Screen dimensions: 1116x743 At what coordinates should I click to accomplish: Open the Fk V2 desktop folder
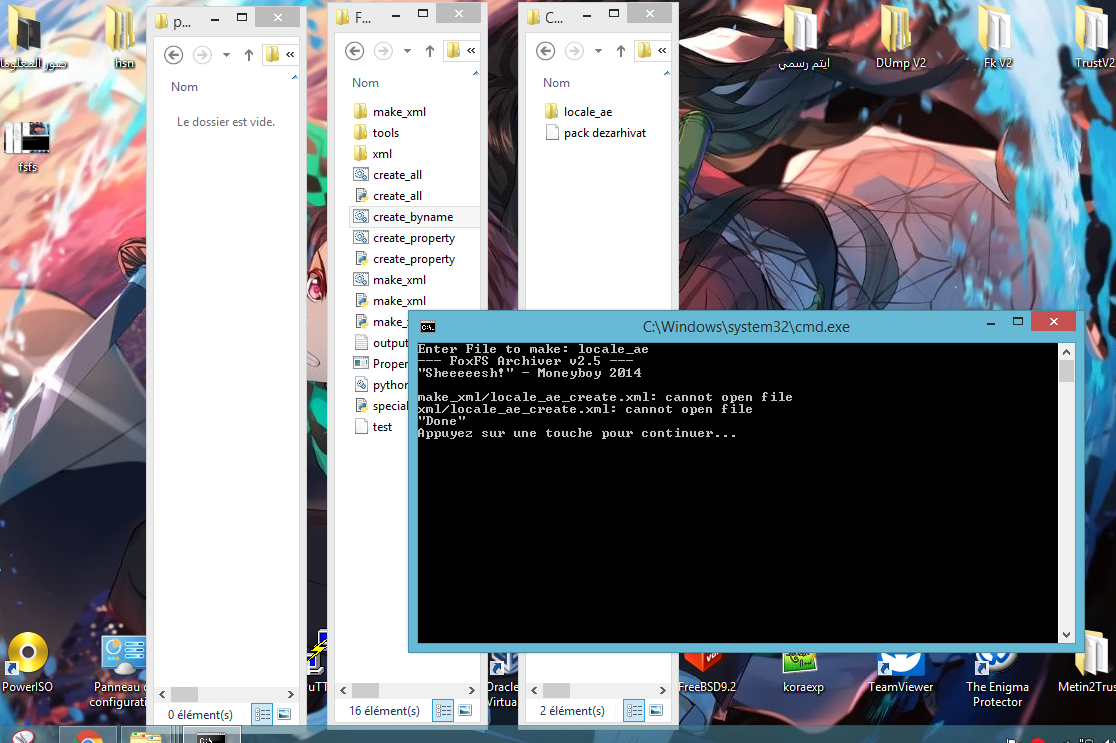[x=997, y=37]
